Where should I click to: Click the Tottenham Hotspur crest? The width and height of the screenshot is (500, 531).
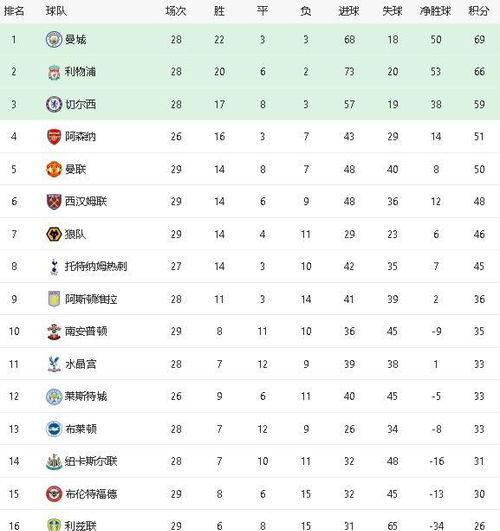click(x=54, y=267)
